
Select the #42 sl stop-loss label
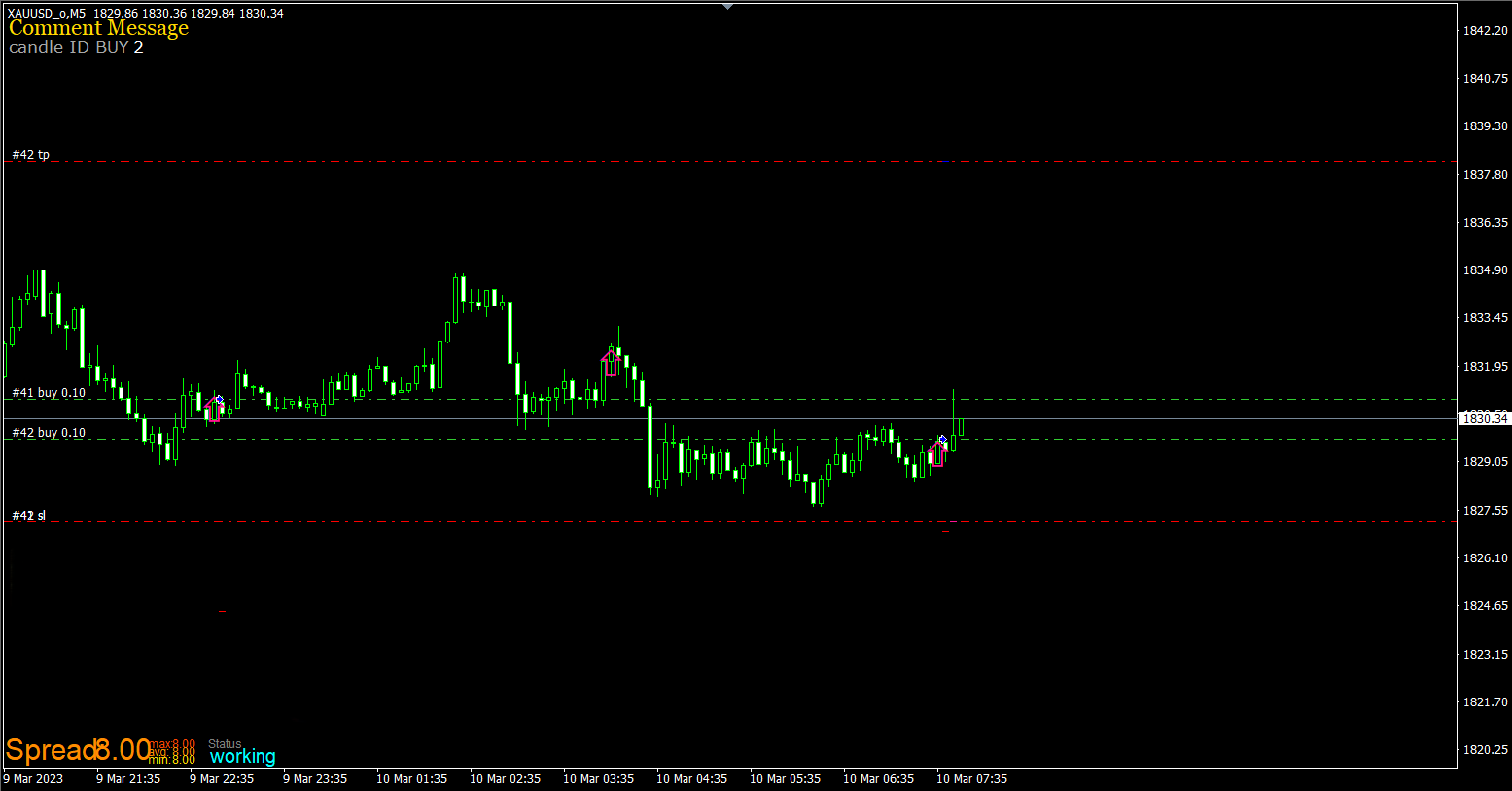pos(28,515)
